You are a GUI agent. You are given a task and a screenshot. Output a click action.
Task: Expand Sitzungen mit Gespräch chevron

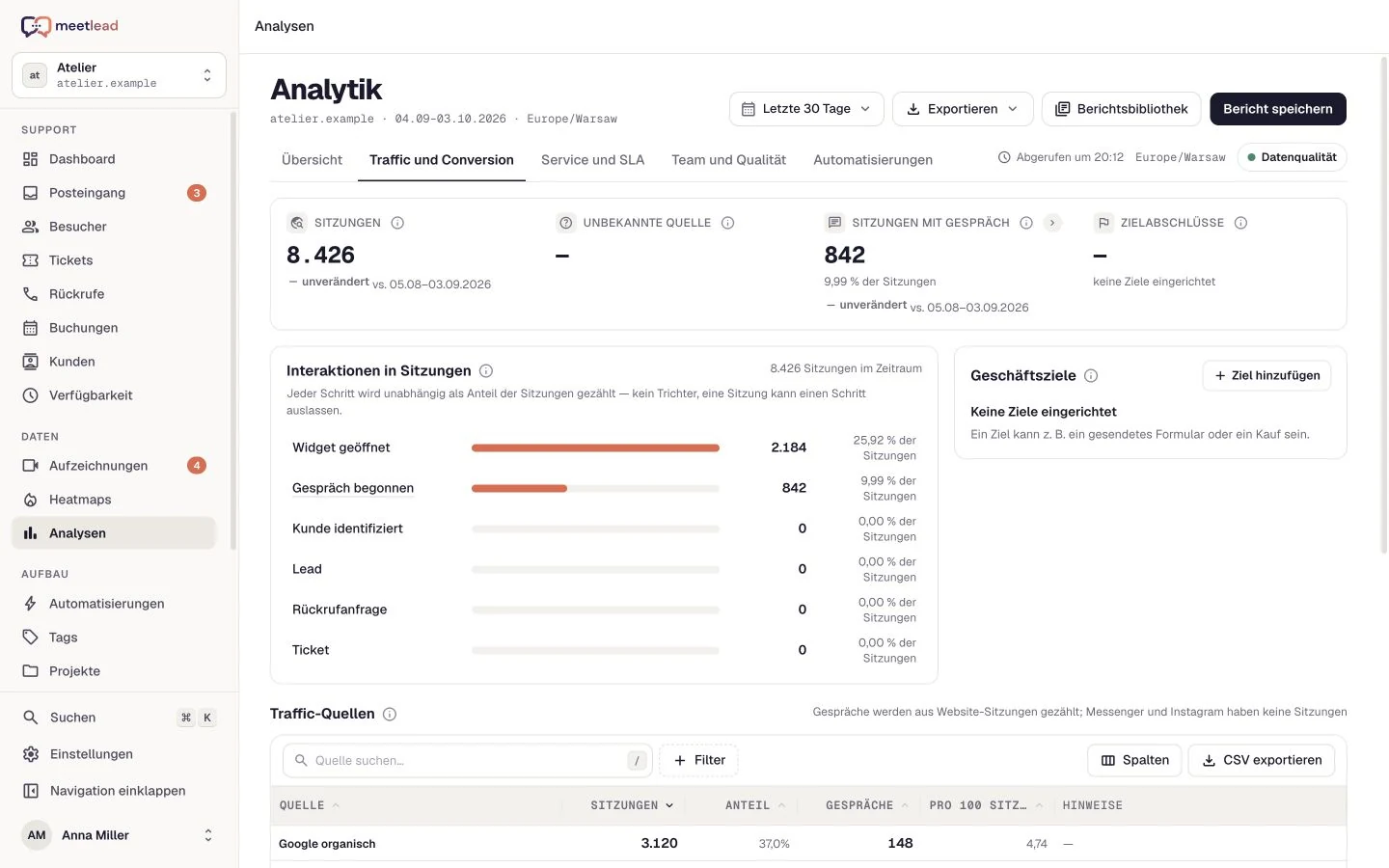point(1053,223)
